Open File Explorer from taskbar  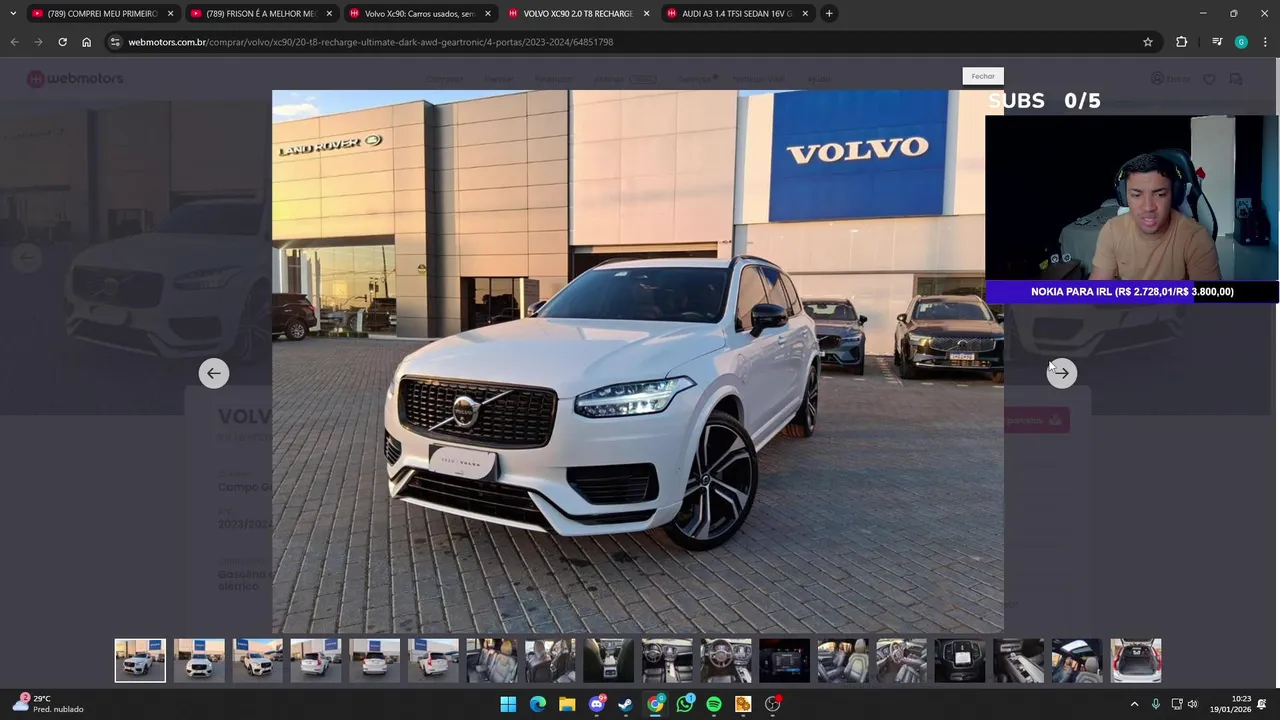[567, 704]
